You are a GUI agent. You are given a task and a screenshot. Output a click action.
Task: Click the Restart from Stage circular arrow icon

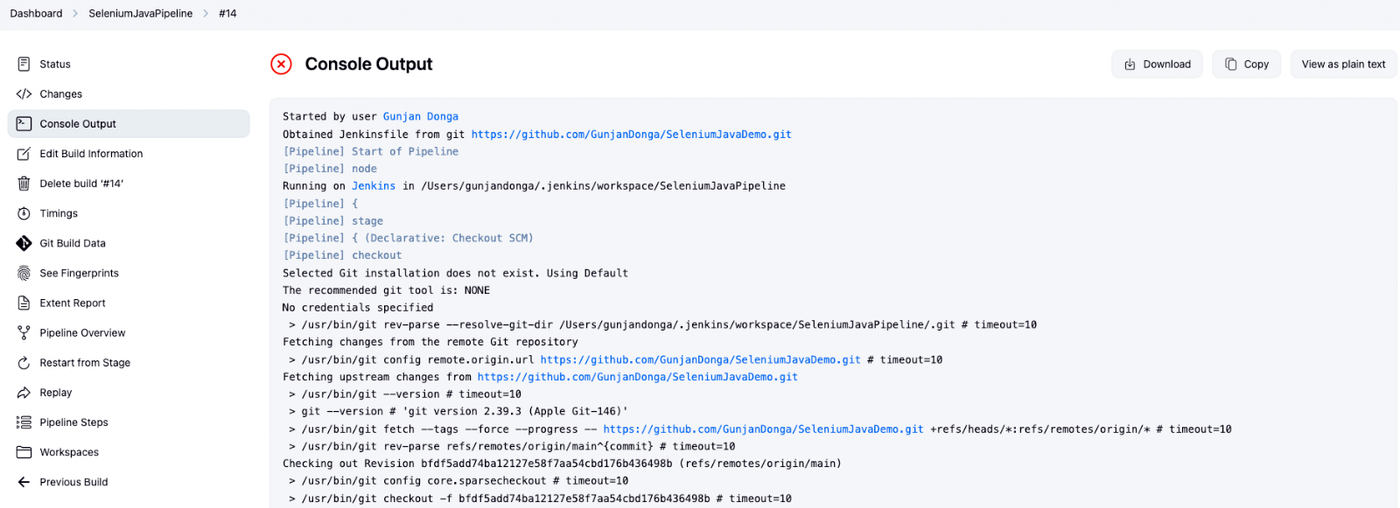24,363
